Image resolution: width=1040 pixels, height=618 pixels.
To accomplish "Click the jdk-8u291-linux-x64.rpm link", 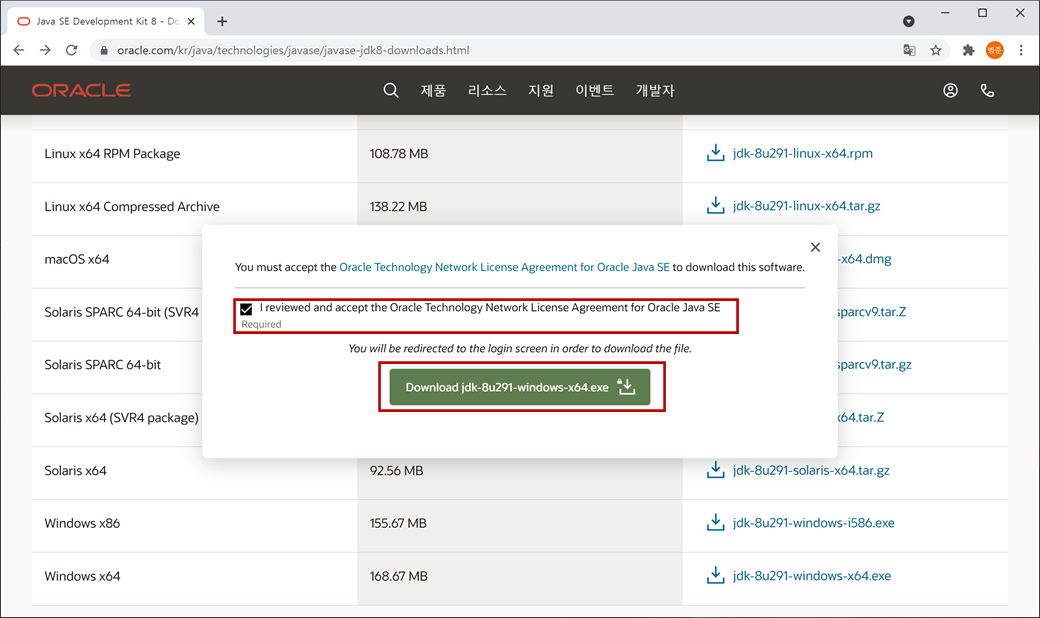I will point(803,153).
